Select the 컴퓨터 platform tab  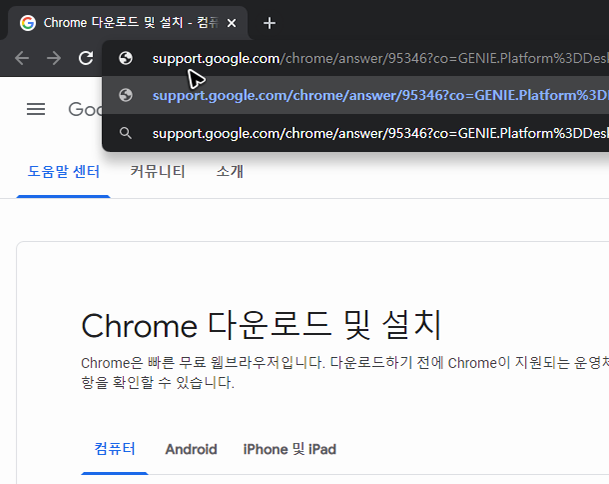pos(115,449)
